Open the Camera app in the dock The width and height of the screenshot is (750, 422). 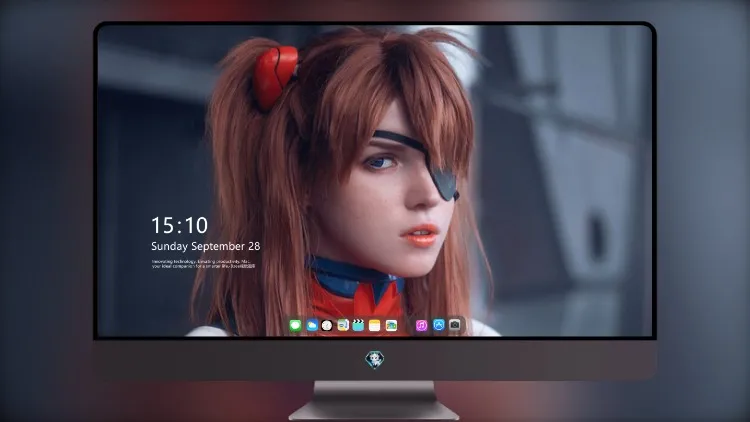click(455, 325)
